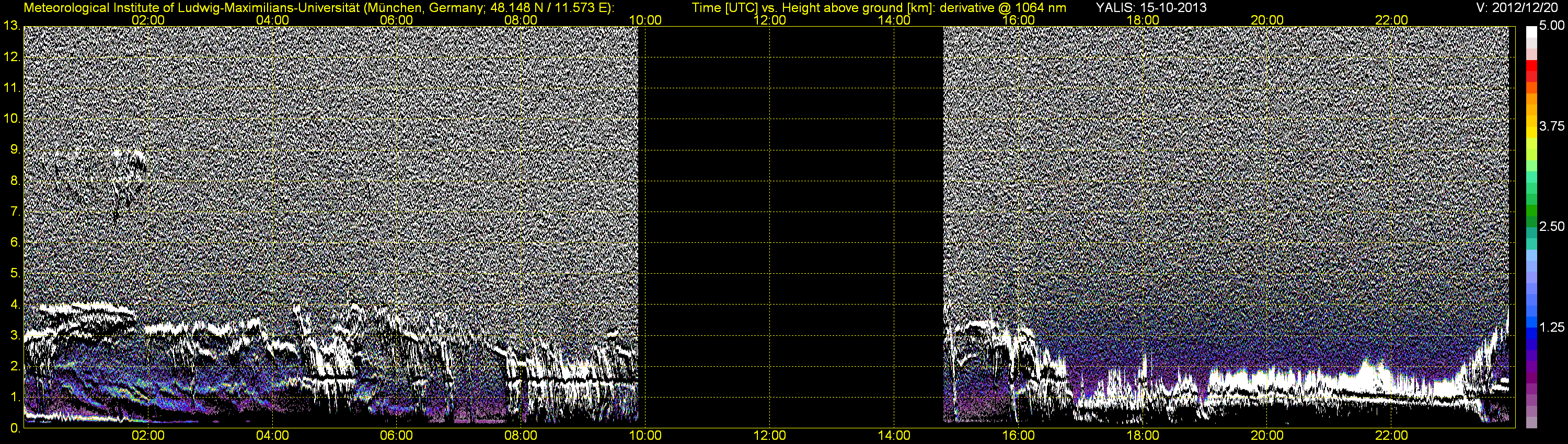Click the 08:00 label on the bottom time axis

coord(521,436)
